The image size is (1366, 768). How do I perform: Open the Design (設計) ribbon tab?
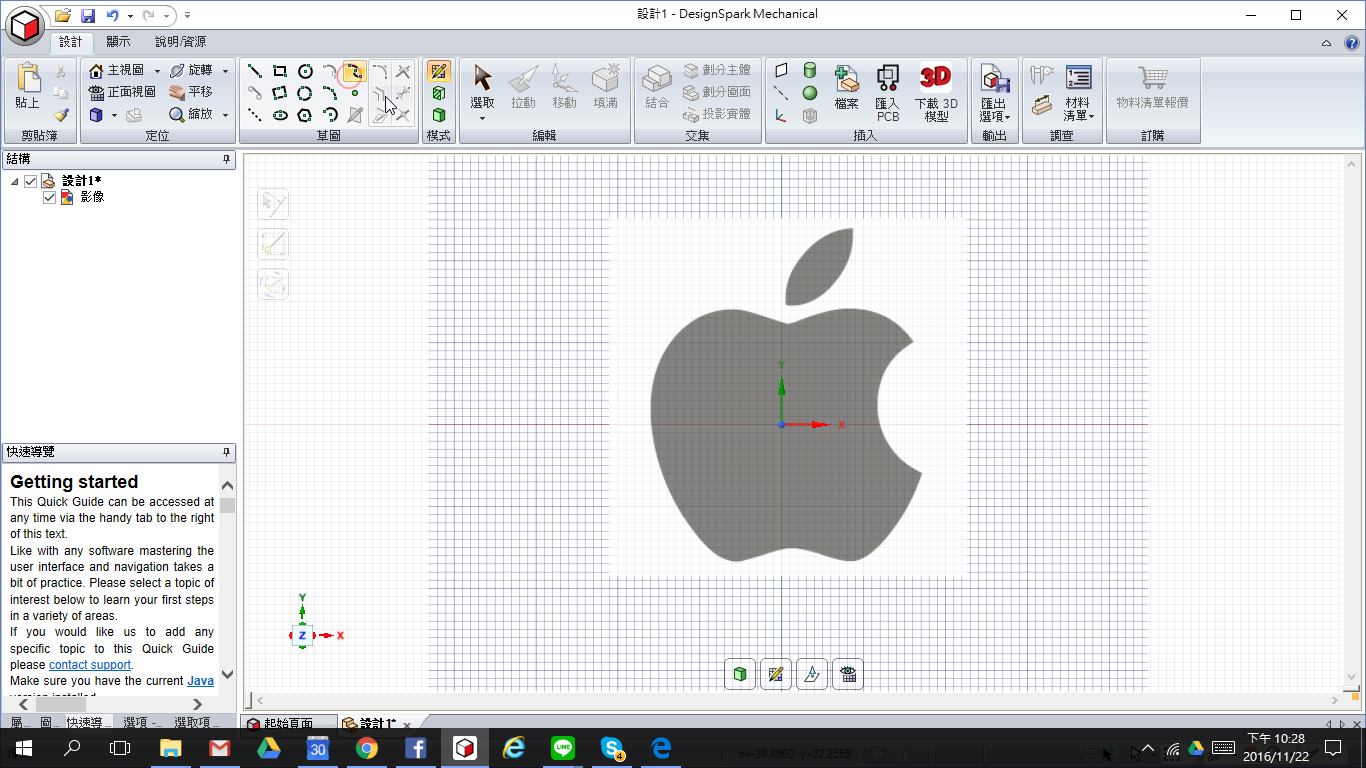pos(71,42)
